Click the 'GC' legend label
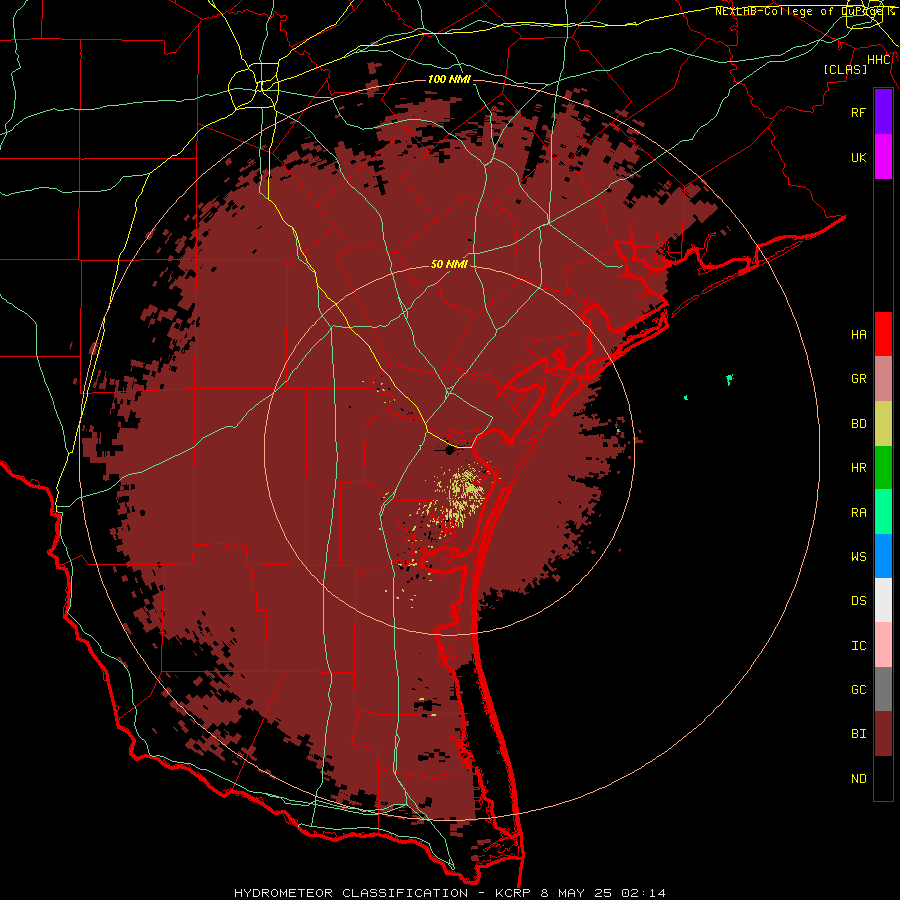 858,689
